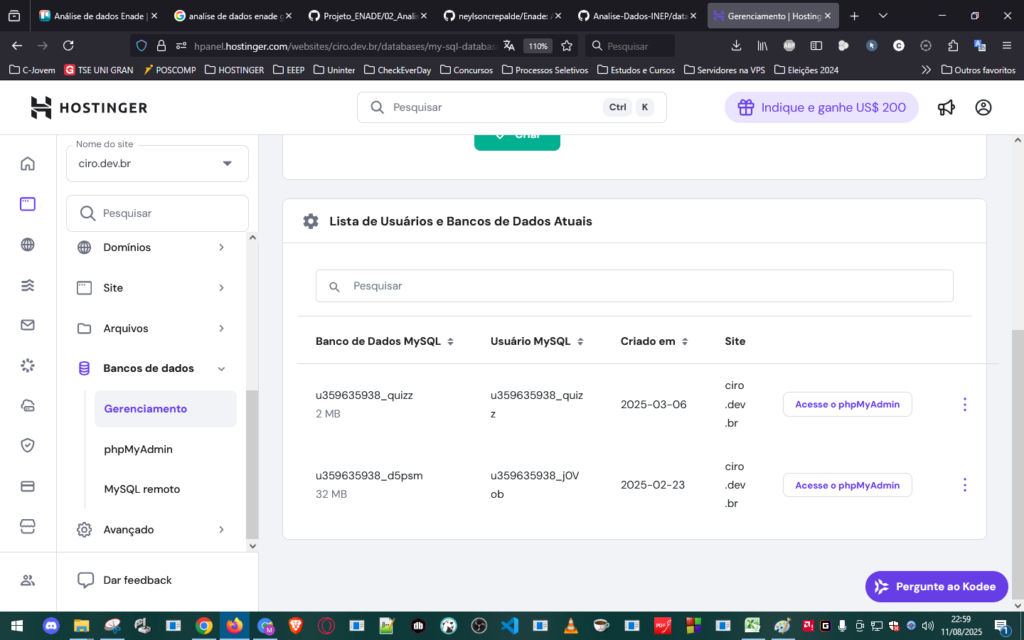Screen dimensions: 1024x640
Task: Select phpMyAdmin in the sidebar
Action: click(138, 449)
